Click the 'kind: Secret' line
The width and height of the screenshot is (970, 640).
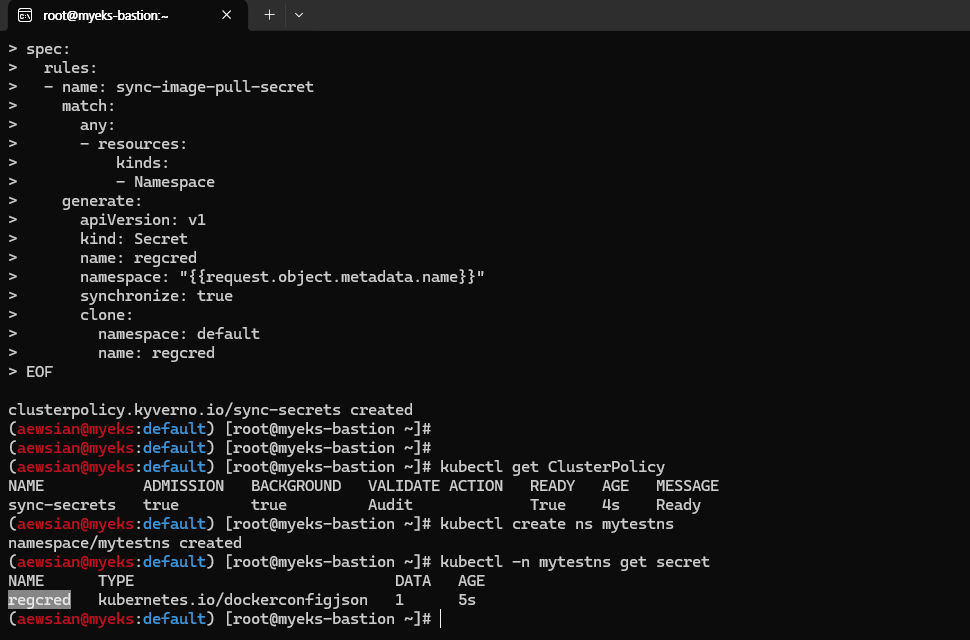[134, 239]
